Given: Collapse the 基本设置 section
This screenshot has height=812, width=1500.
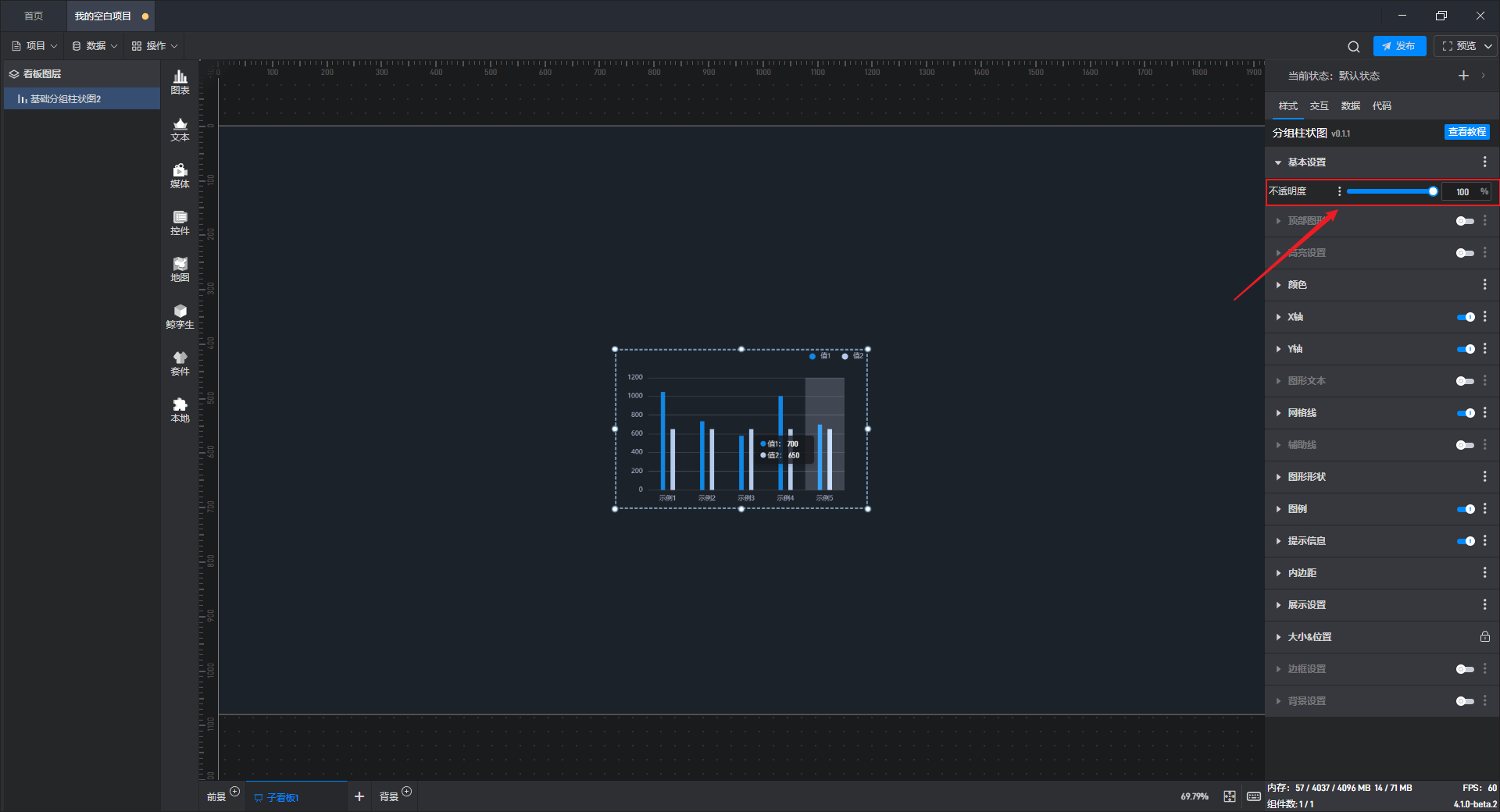Looking at the screenshot, I should [1278, 162].
